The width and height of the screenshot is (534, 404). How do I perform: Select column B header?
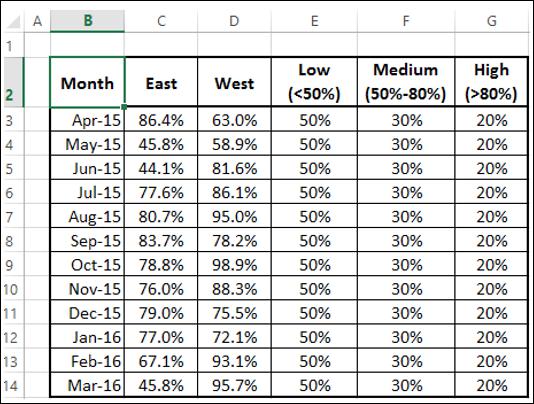pos(88,21)
